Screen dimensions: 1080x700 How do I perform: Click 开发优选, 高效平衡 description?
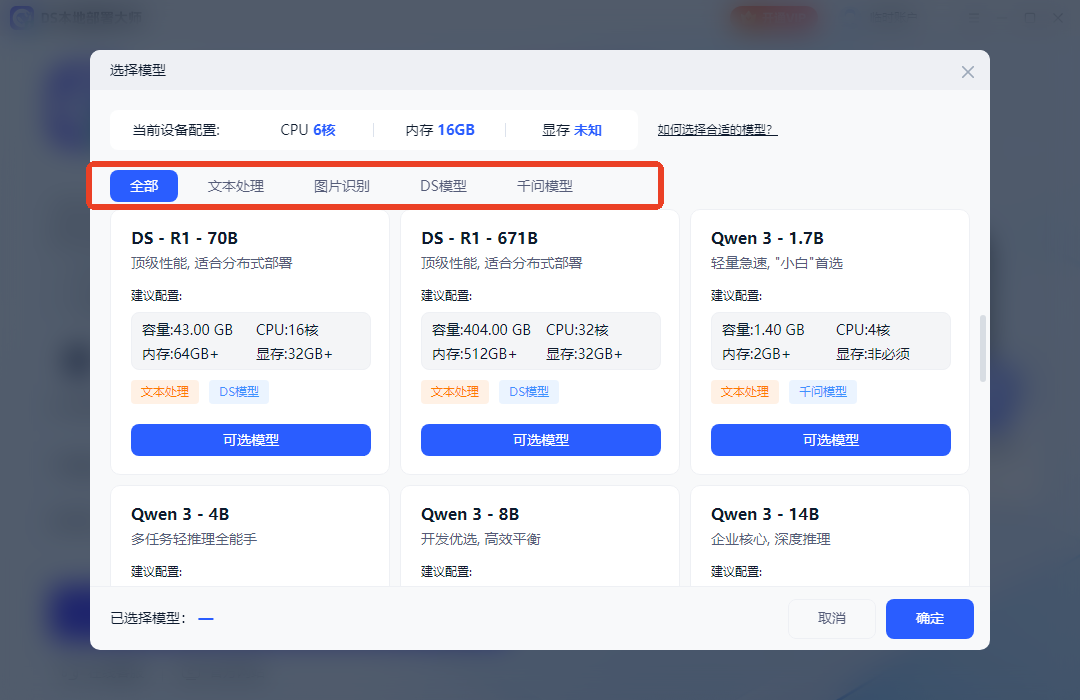point(481,539)
